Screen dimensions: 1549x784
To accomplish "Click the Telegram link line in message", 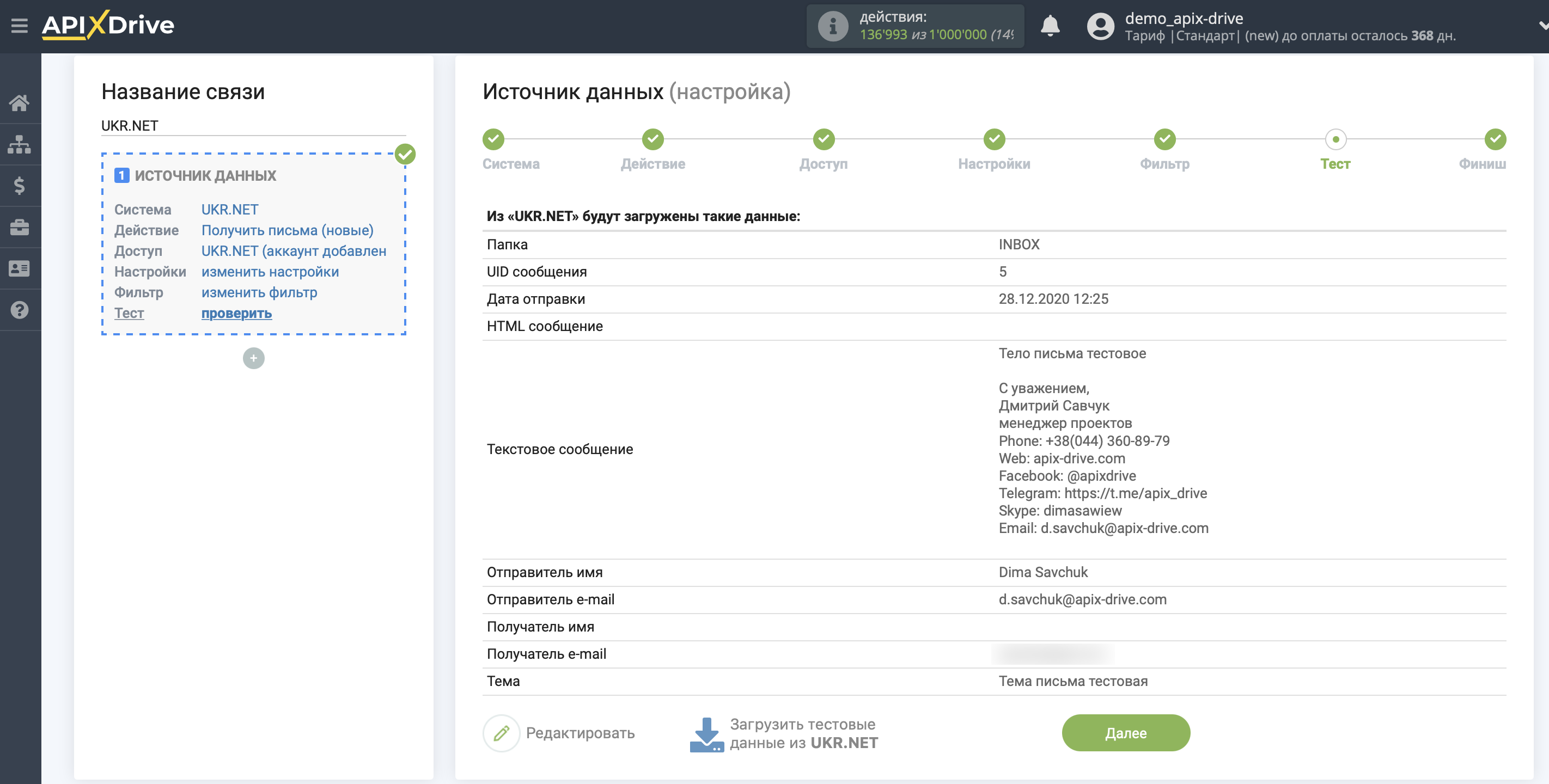I will point(1103,493).
